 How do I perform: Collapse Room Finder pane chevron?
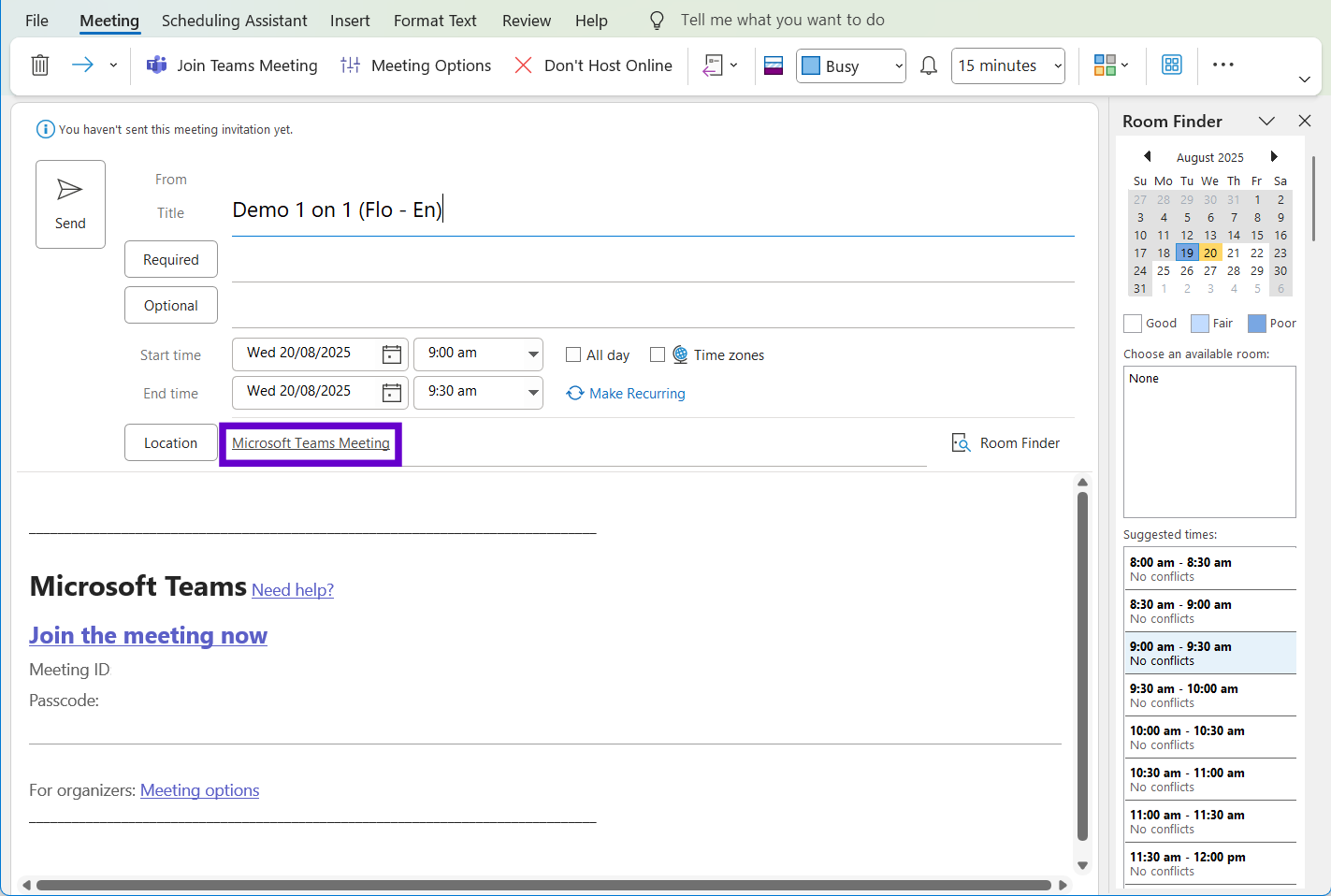tap(1266, 121)
